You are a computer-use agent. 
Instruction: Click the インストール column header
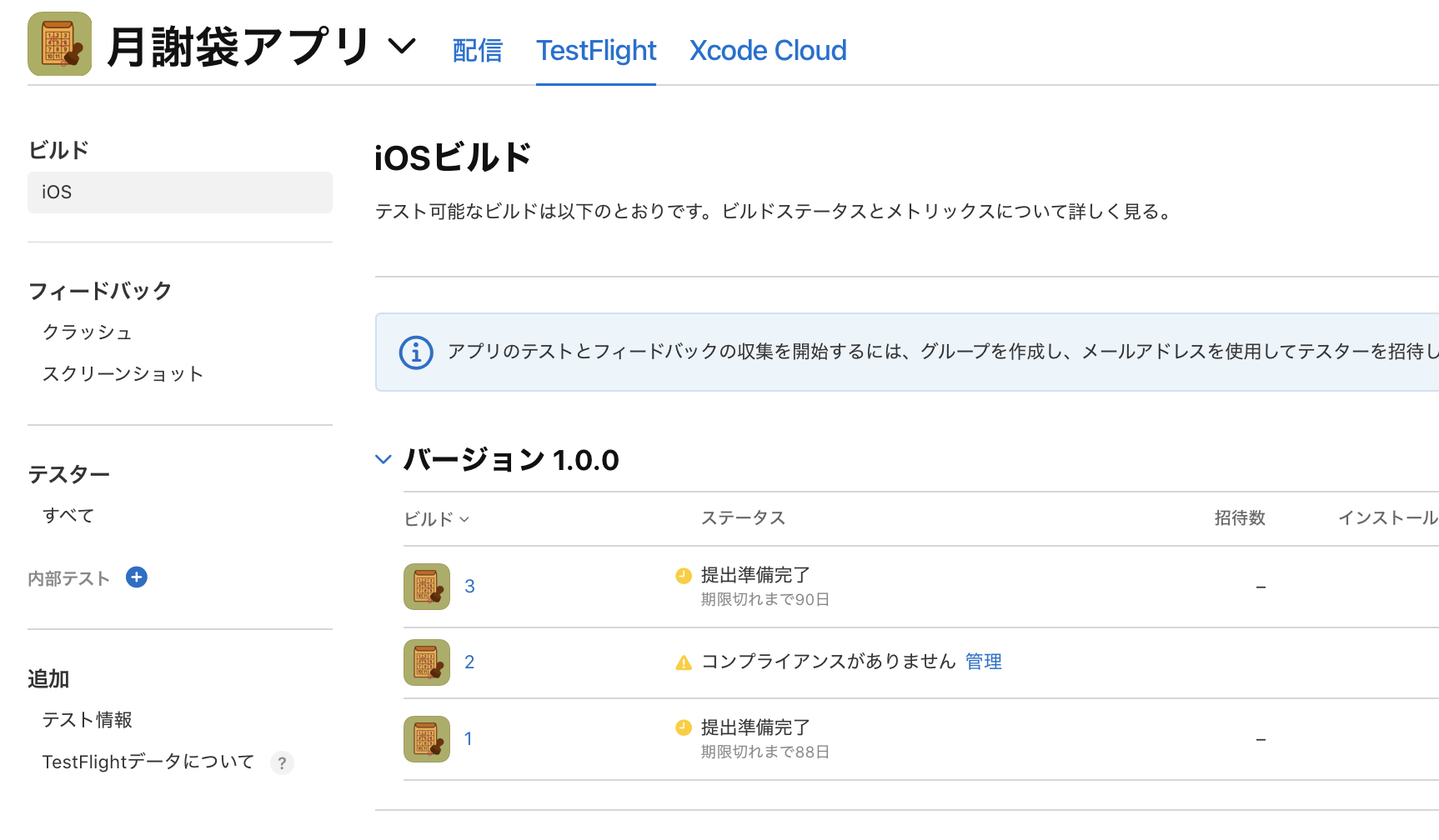pos(1388,518)
